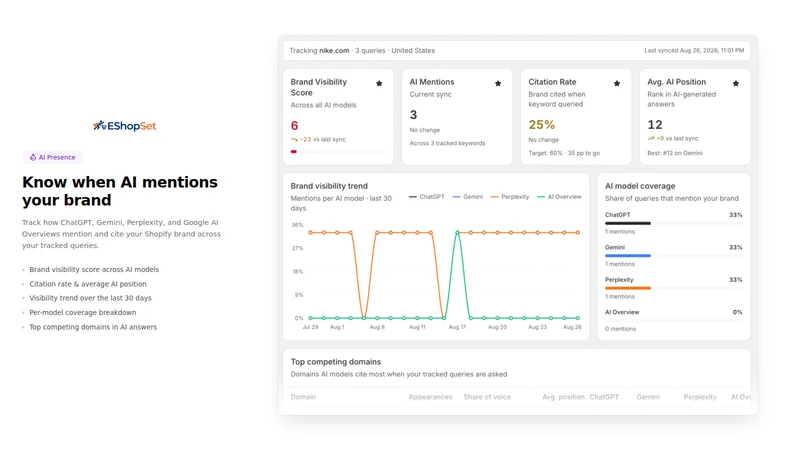Click the Brand Visibility Score red progress bar
This screenshot has height=450, width=800.
pos(294,152)
